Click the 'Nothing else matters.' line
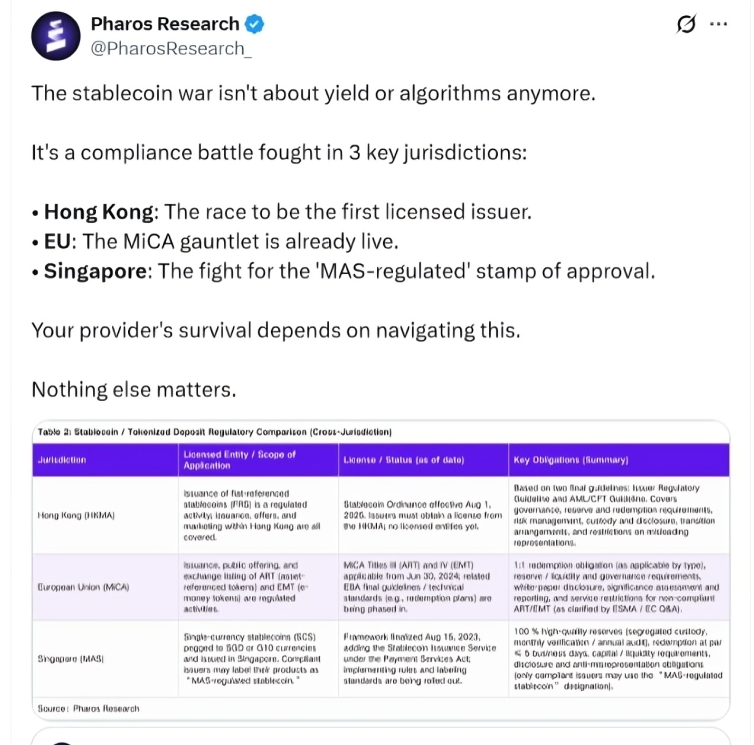The width and height of the screenshot is (754, 745). [x=134, y=388]
